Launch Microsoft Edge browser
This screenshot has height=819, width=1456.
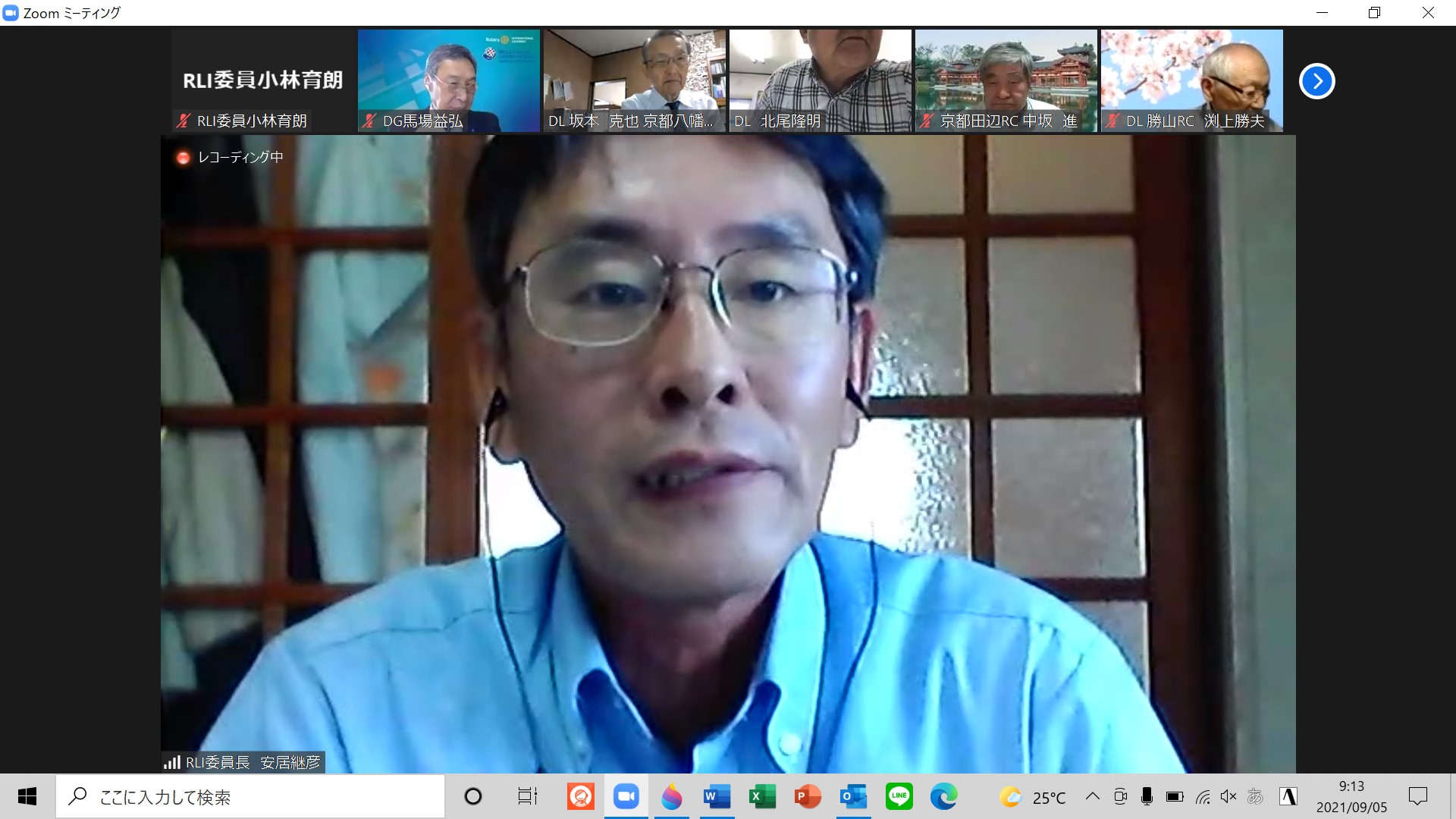[x=943, y=796]
